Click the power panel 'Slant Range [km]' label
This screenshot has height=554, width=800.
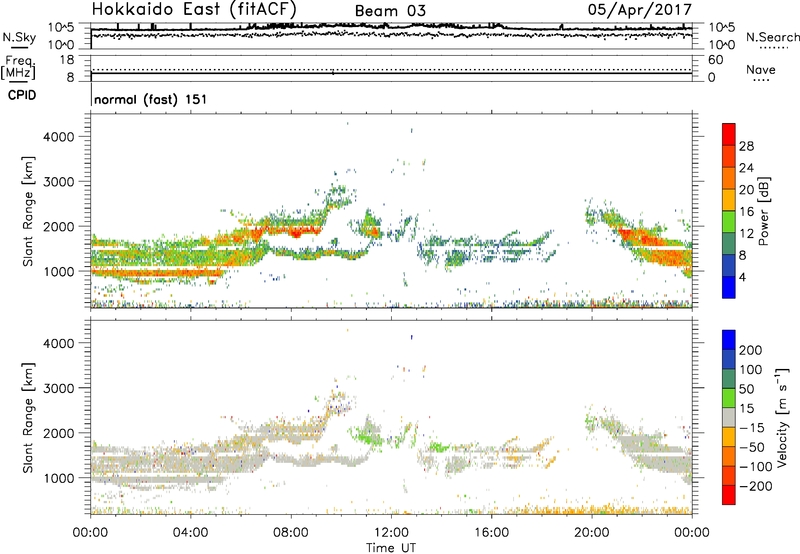[28, 211]
